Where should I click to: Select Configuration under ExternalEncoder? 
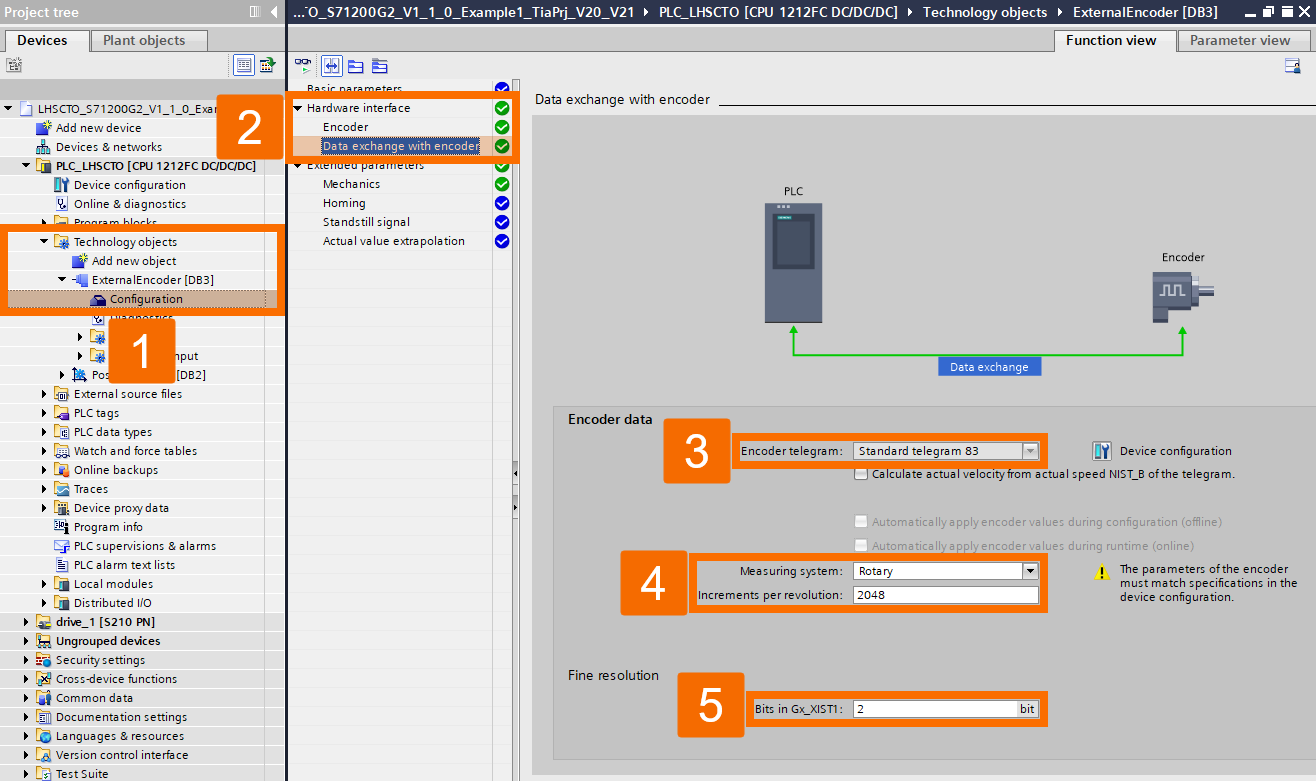[146, 299]
